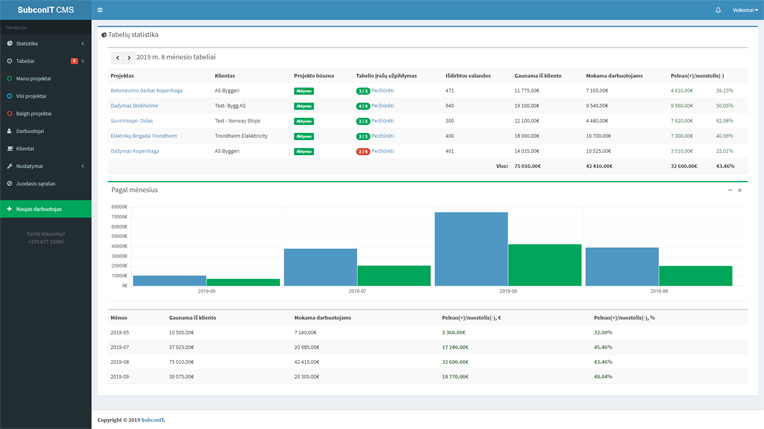Open Dažymas Kopenhaga project
Screen dimensions: 764x429
pyautogui.click(x=134, y=151)
